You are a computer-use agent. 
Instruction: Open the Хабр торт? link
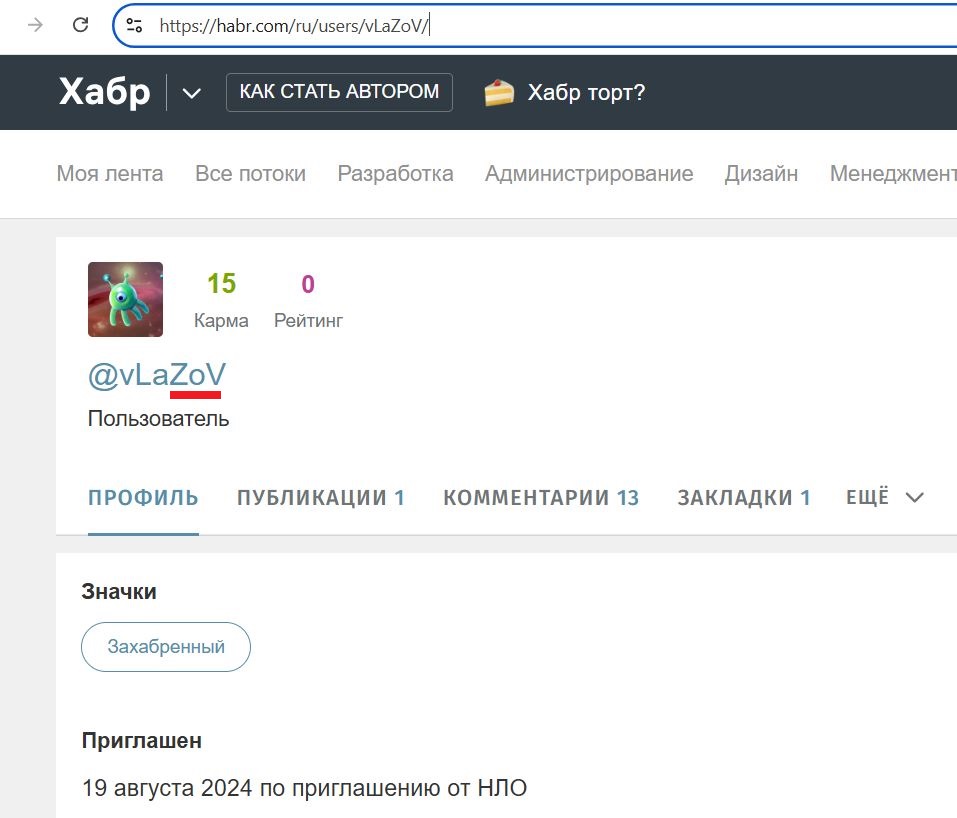pos(586,93)
